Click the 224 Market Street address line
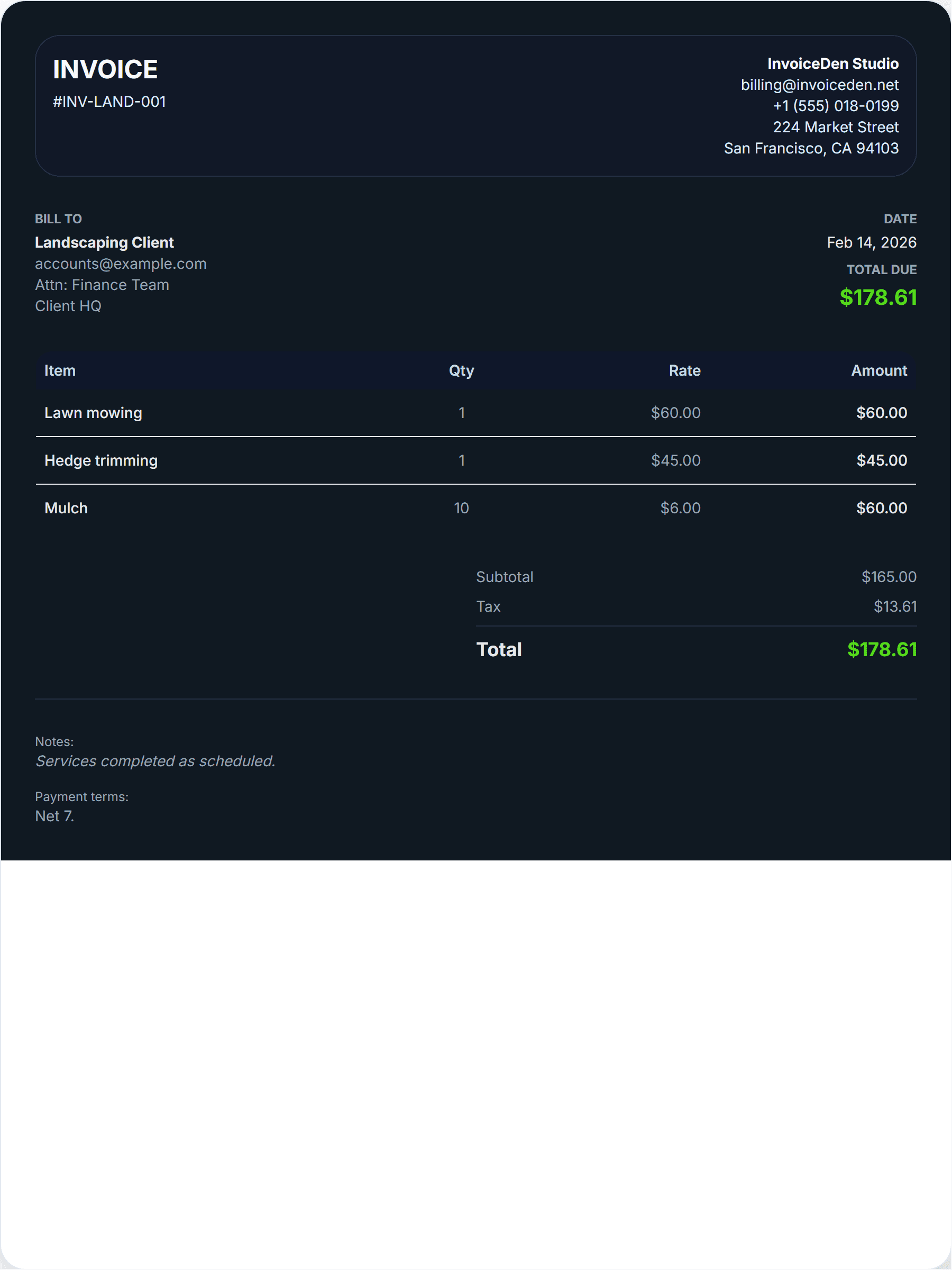The height and width of the screenshot is (1270, 952). [835, 127]
